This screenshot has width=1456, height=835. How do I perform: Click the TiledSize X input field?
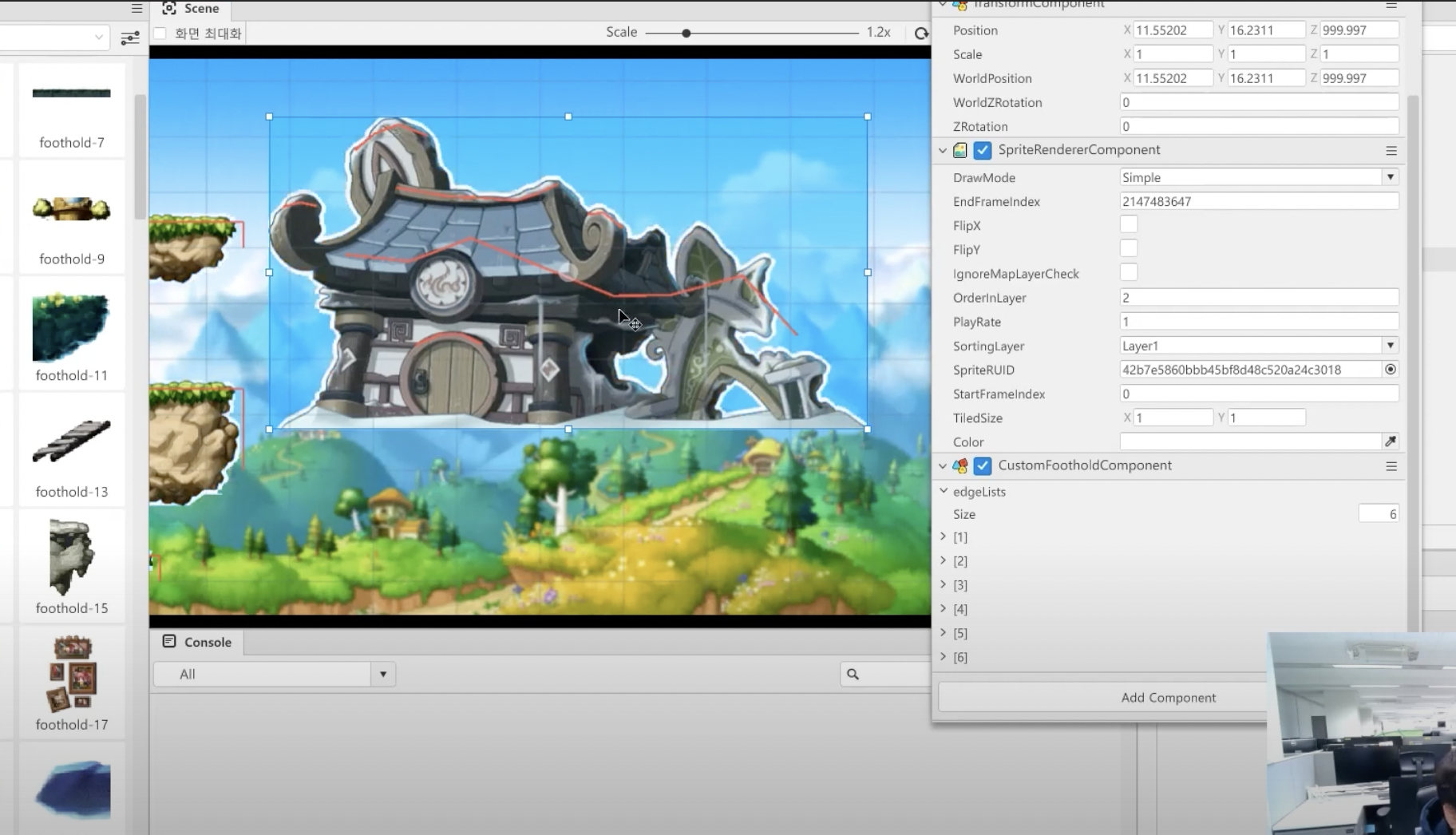(x=1173, y=417)
